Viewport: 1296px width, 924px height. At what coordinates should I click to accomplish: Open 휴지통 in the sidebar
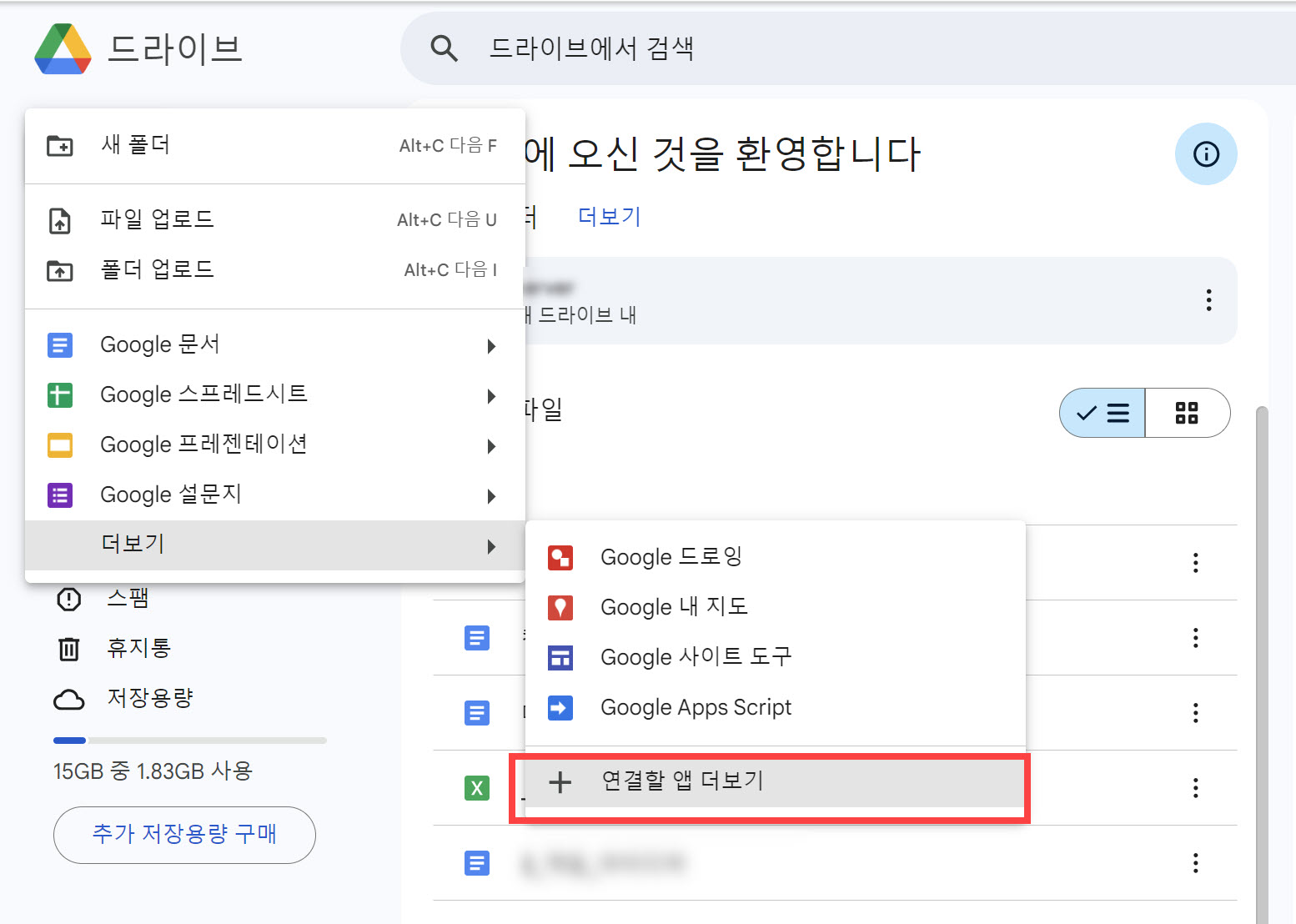[x=139, y=648]
